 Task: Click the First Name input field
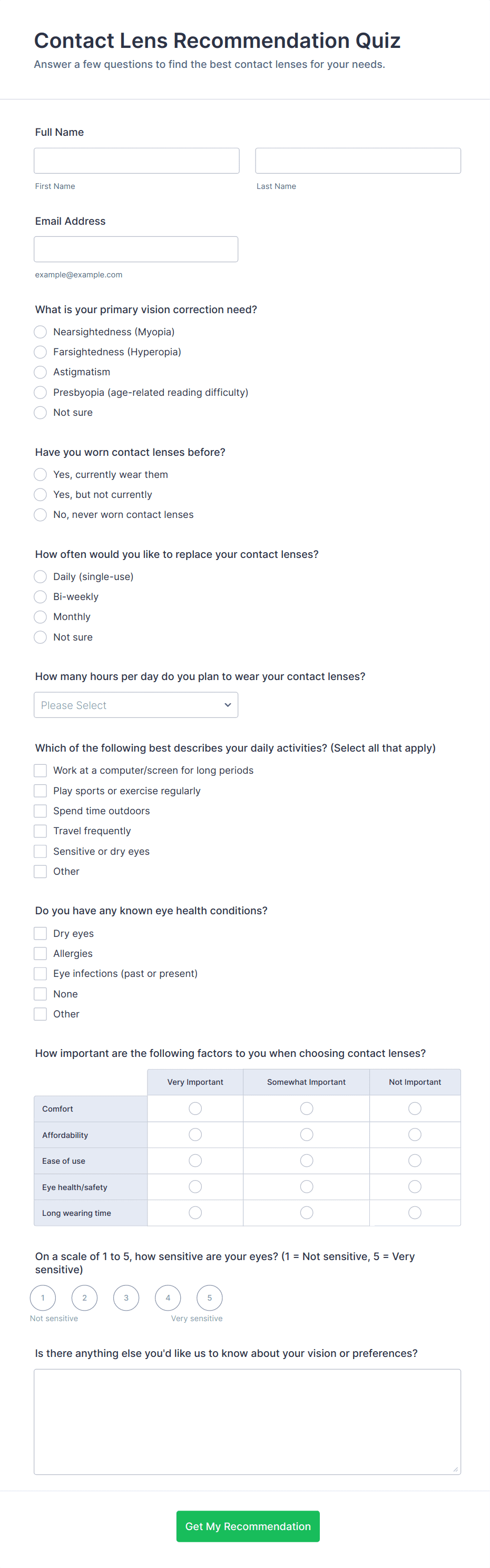tap(136, 161)
